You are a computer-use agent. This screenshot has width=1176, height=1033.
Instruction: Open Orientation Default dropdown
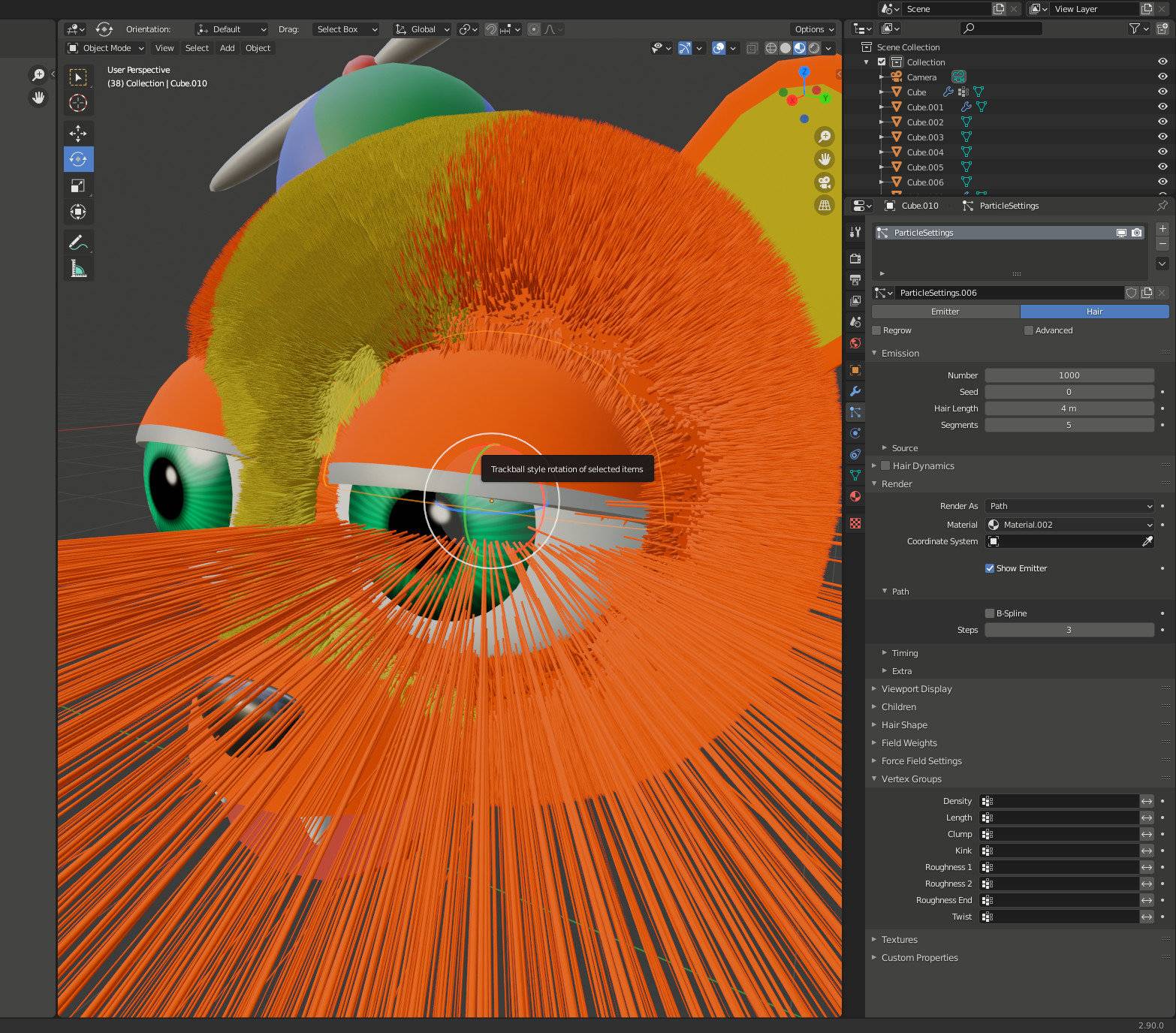click(231, 29)
